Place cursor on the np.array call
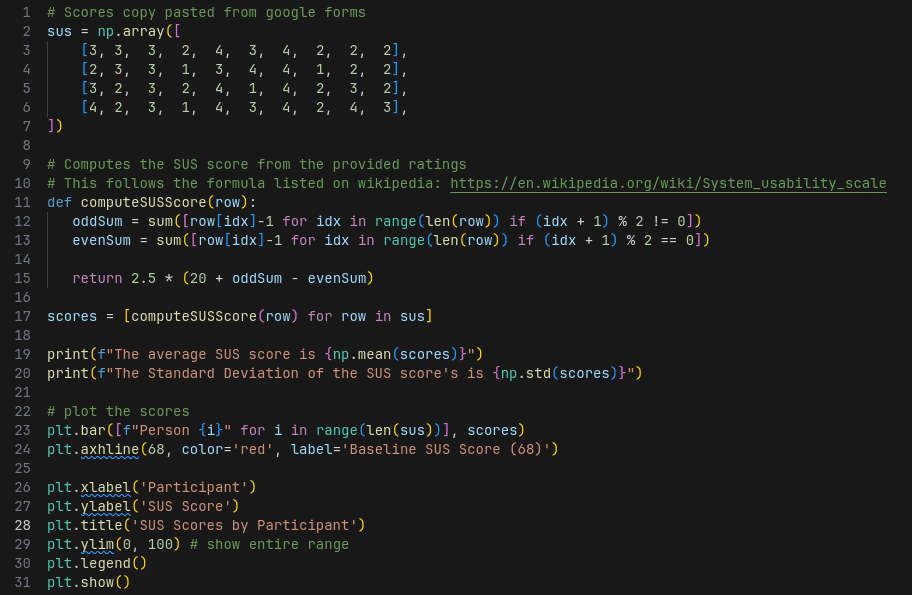This screenshot has height=595, width=912. [x=130, y=31]
